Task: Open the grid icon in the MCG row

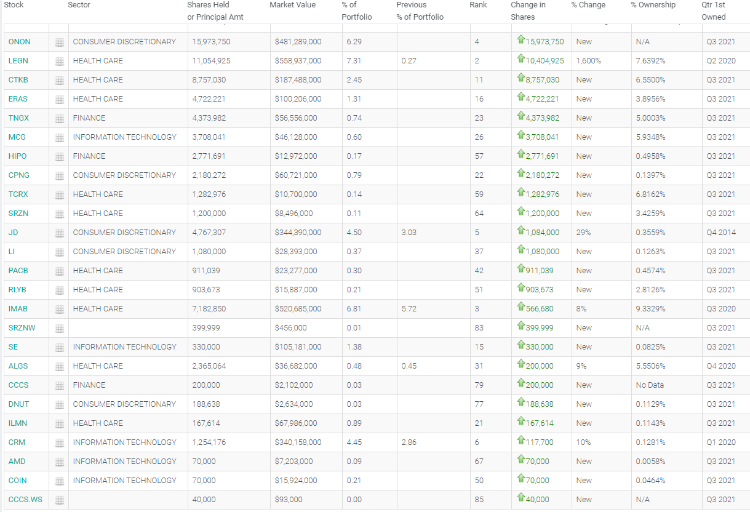Action: (59, 138)
